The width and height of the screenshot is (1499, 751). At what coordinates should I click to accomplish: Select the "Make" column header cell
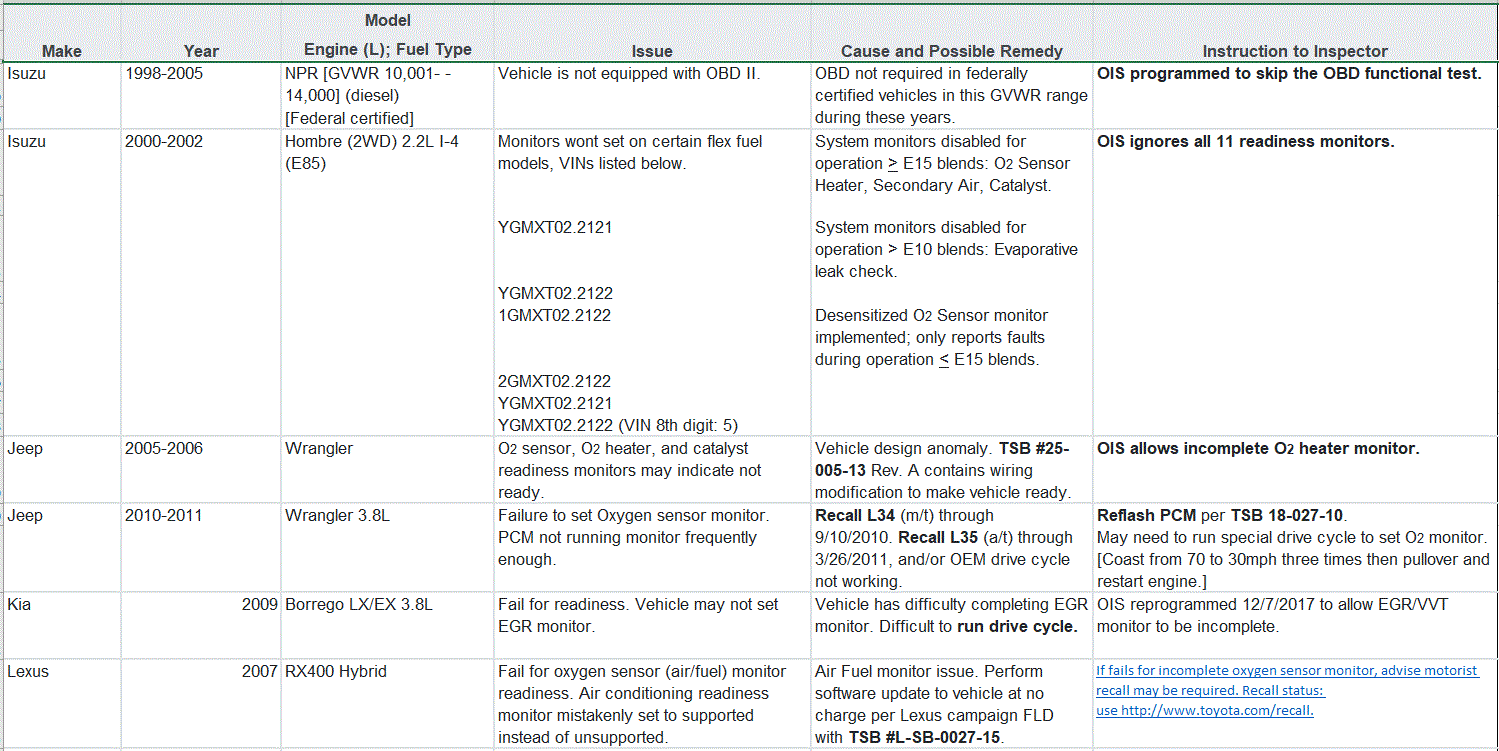point(62,32)
